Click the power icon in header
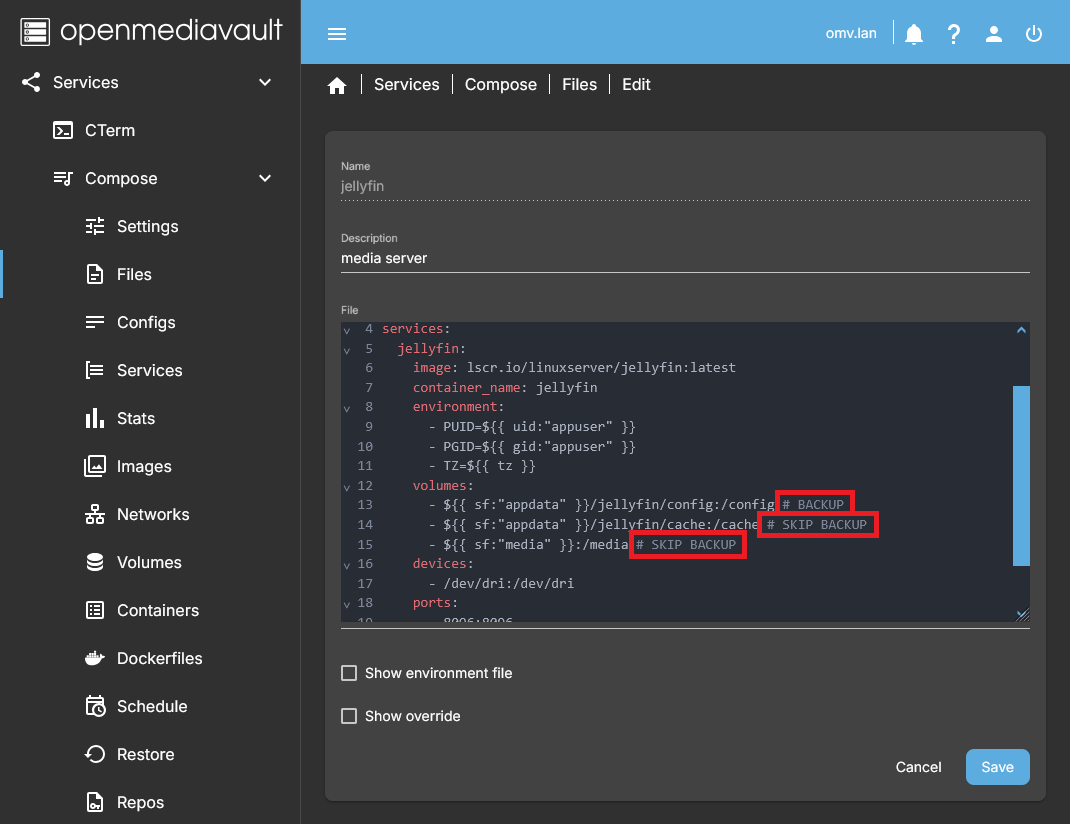 pos(1034,34)
